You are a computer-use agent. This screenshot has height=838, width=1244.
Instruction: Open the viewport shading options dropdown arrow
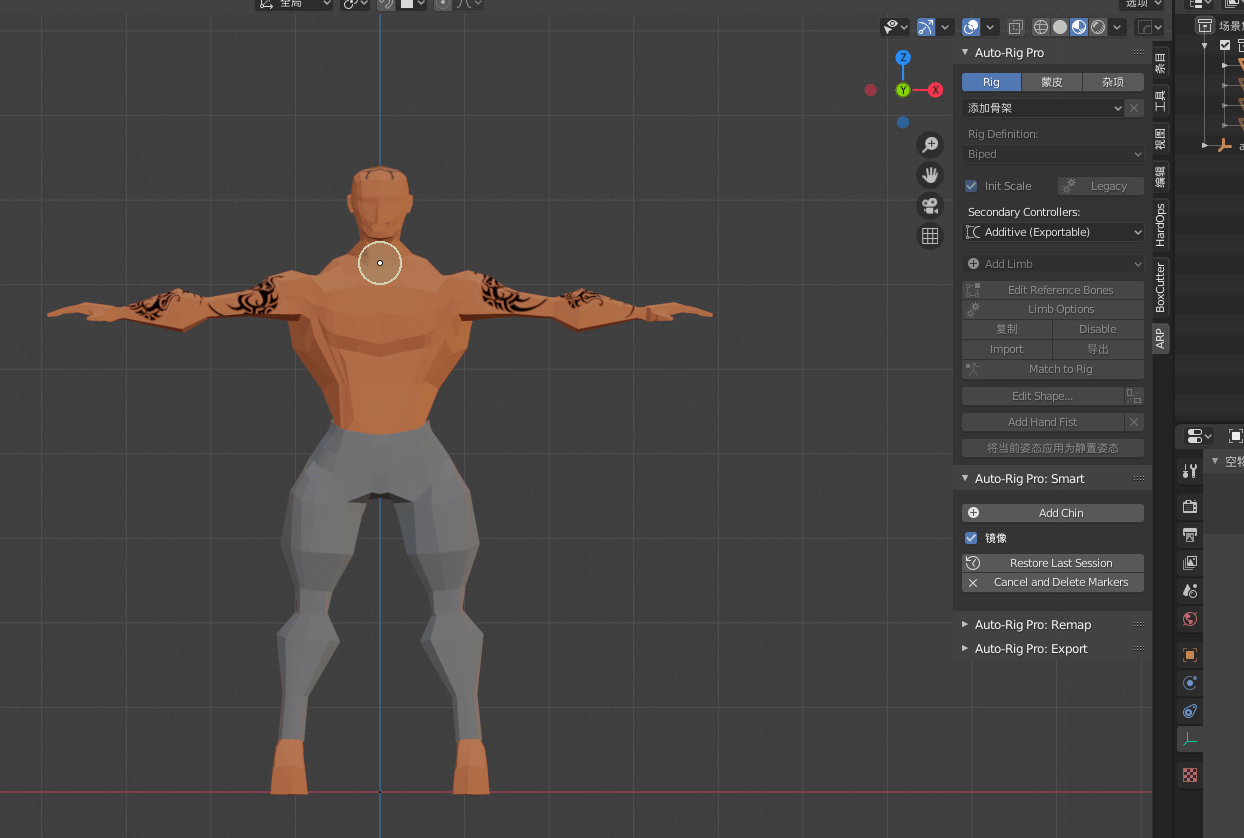point(1117,27)
